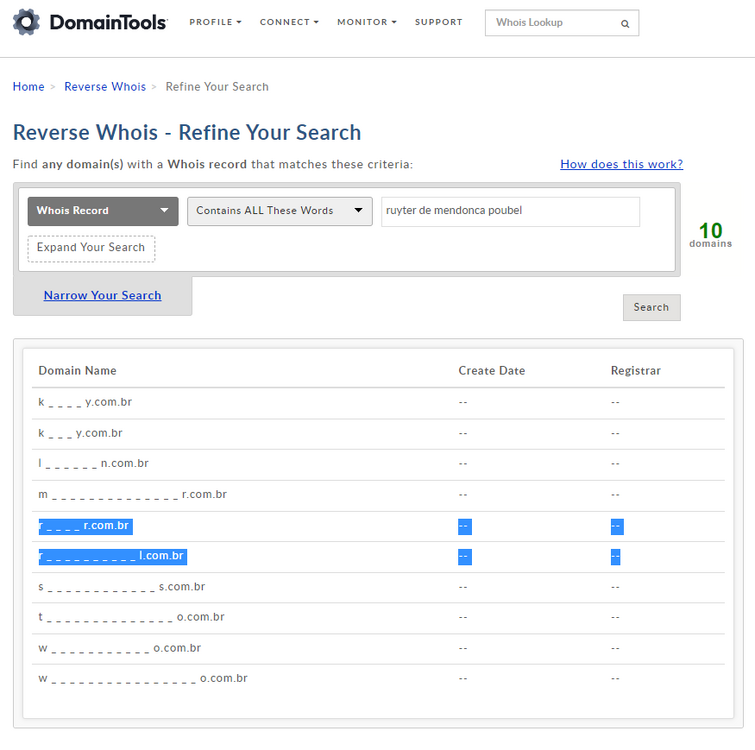Focus the Whois Lookup search box
This screenshot has width=755, height=750.
point(561,23)
